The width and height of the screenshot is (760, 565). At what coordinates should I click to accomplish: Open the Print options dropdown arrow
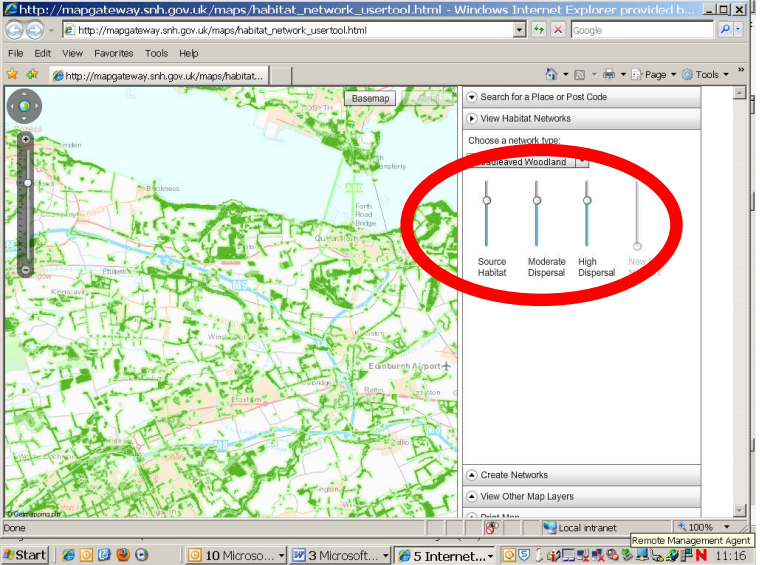pyautogui.click(x=623, y=75)
